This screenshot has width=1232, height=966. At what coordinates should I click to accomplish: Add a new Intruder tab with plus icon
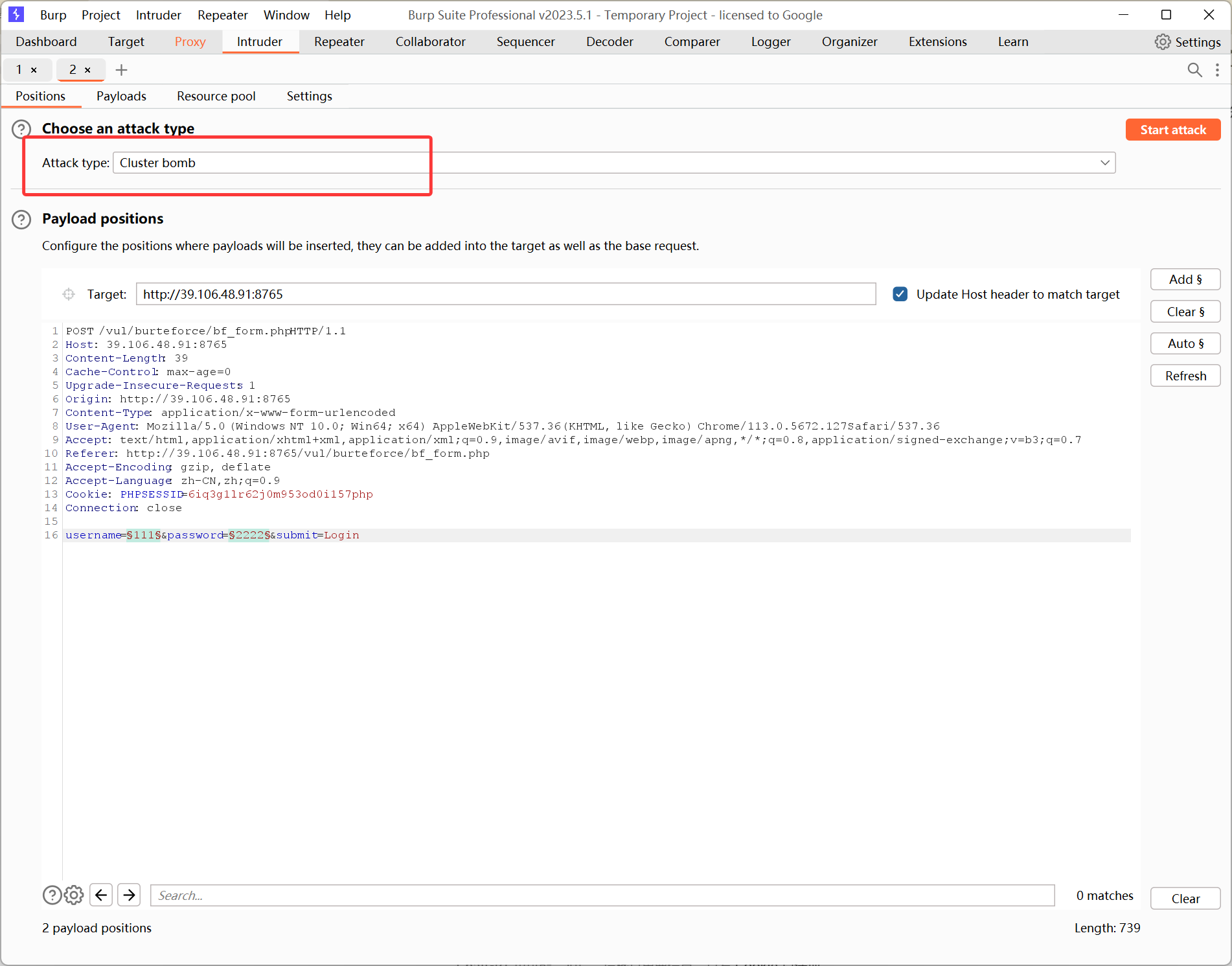click(121, 70)
